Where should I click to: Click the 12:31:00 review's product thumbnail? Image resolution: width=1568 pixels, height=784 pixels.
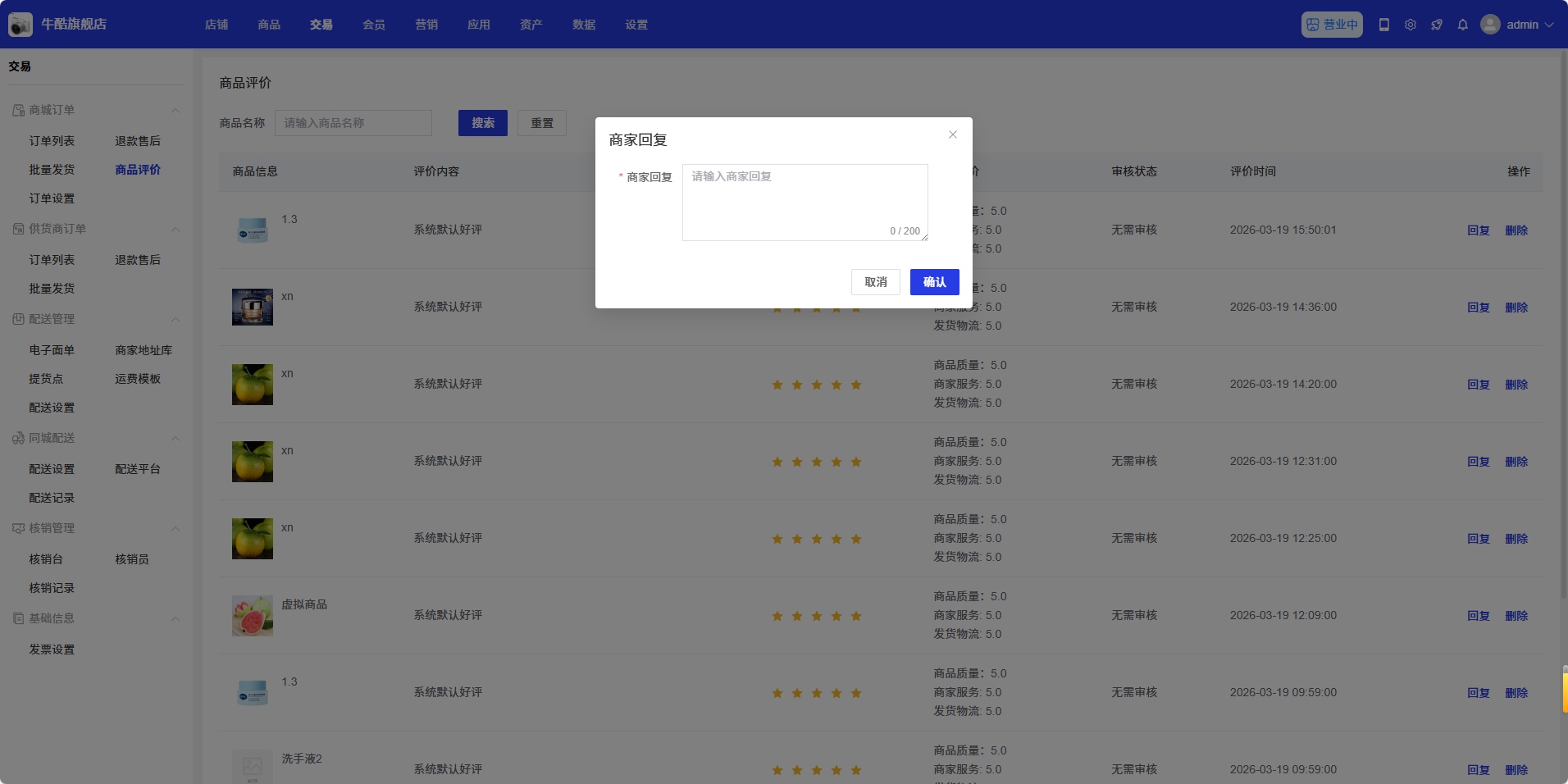pos(253,462)
